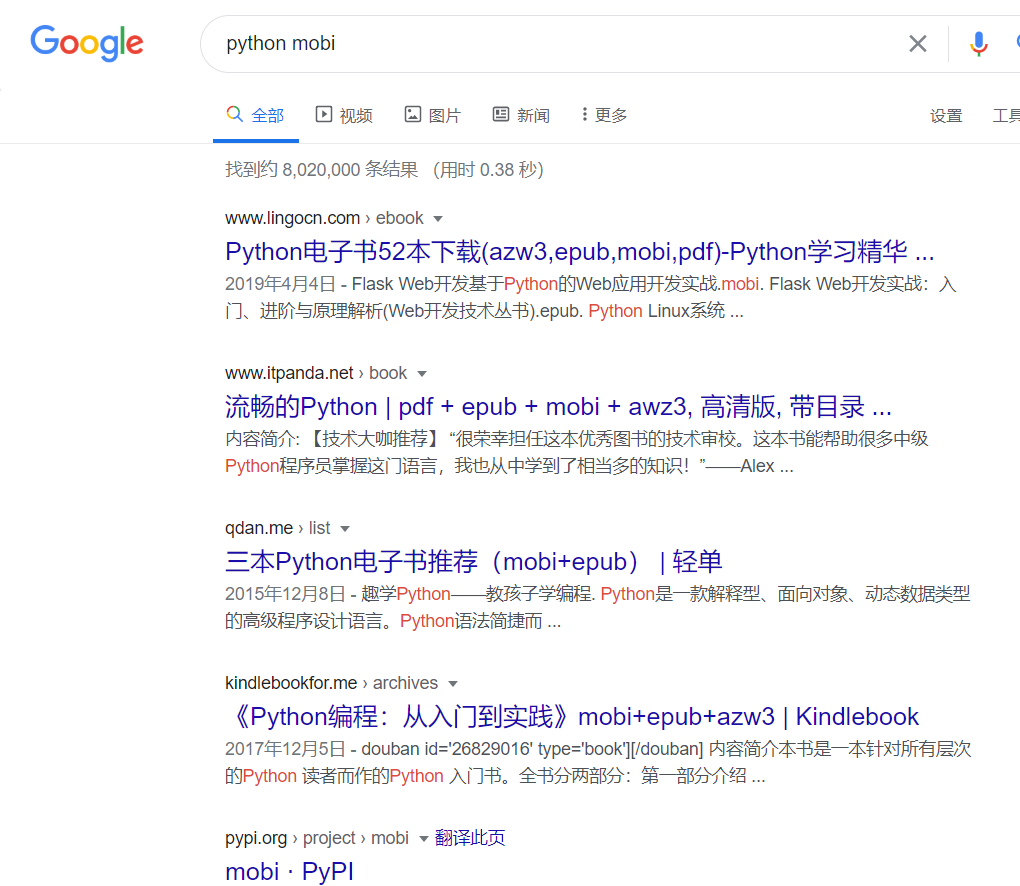This screenshot has height=886, width=1020.
Task: Expand dropdown arrow next to pypi.org
Action: pyautogui.click(x=423, y=839)
